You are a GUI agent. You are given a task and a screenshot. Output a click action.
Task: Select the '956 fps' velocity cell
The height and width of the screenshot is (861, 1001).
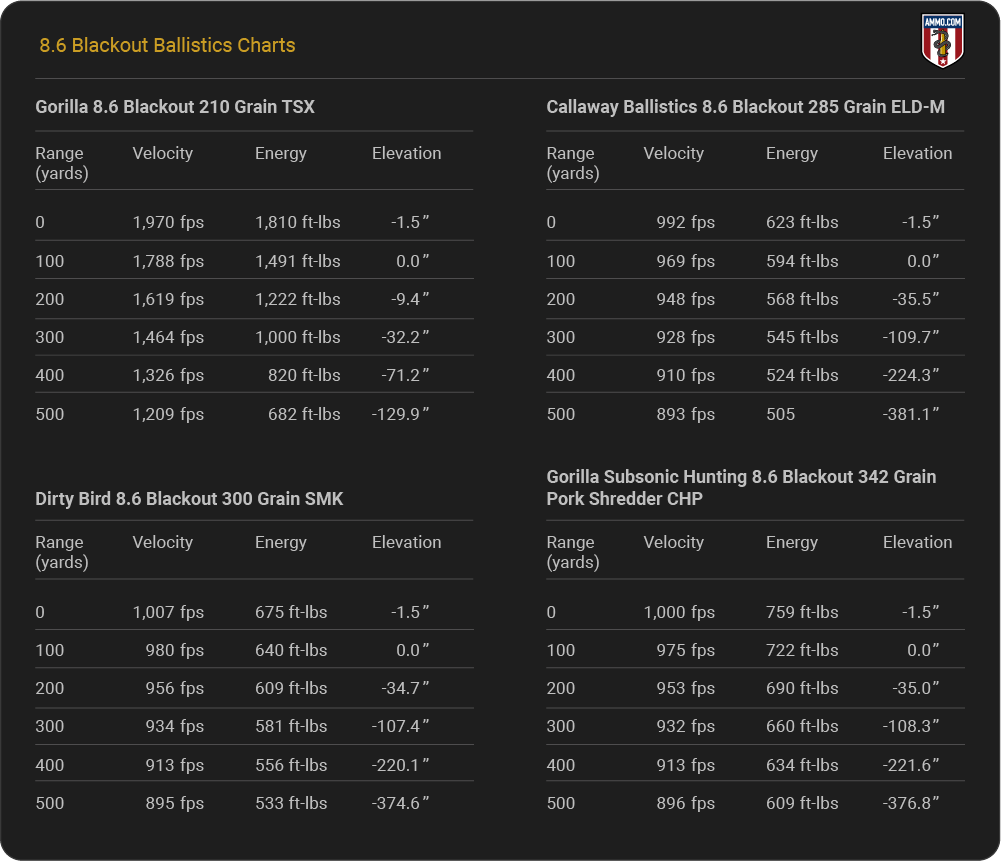[x=175, y=688]
